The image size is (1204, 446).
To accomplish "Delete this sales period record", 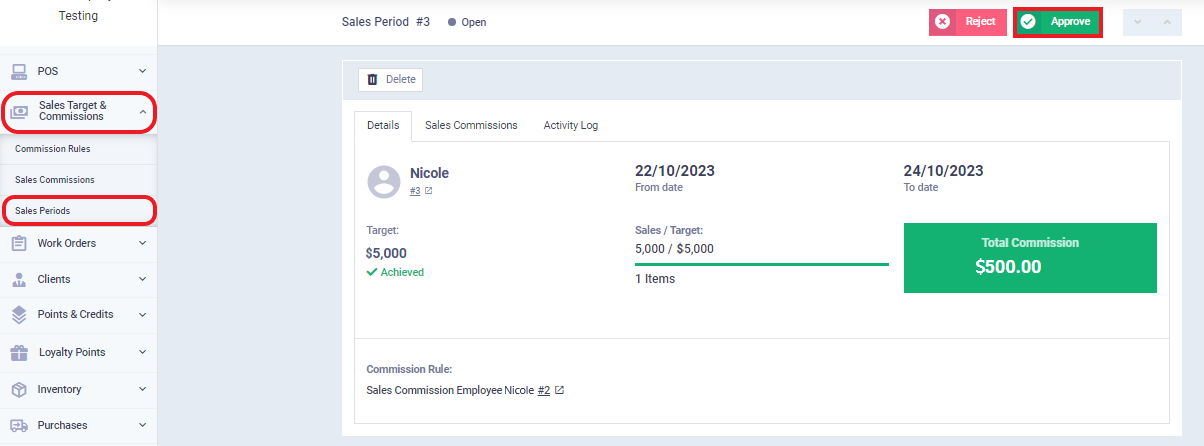I will (390, 79).
